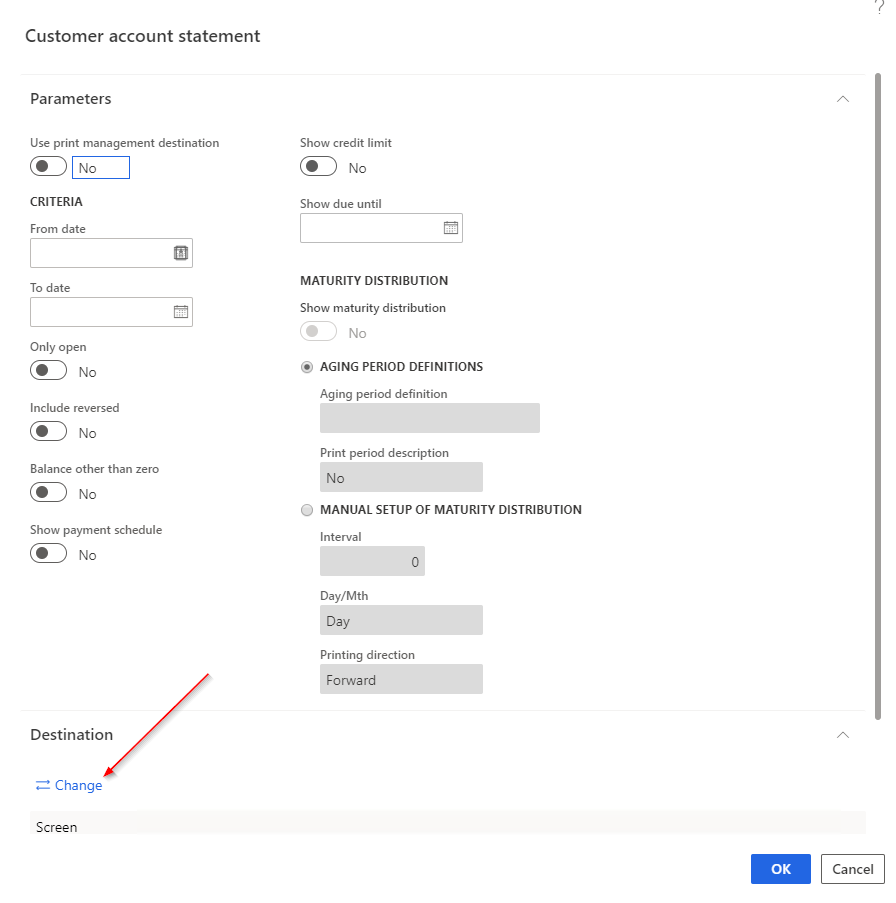The width and height of the screenshot is (896, 903).
Task: Open the To date calendar picker
Action: tap(181, 312)
